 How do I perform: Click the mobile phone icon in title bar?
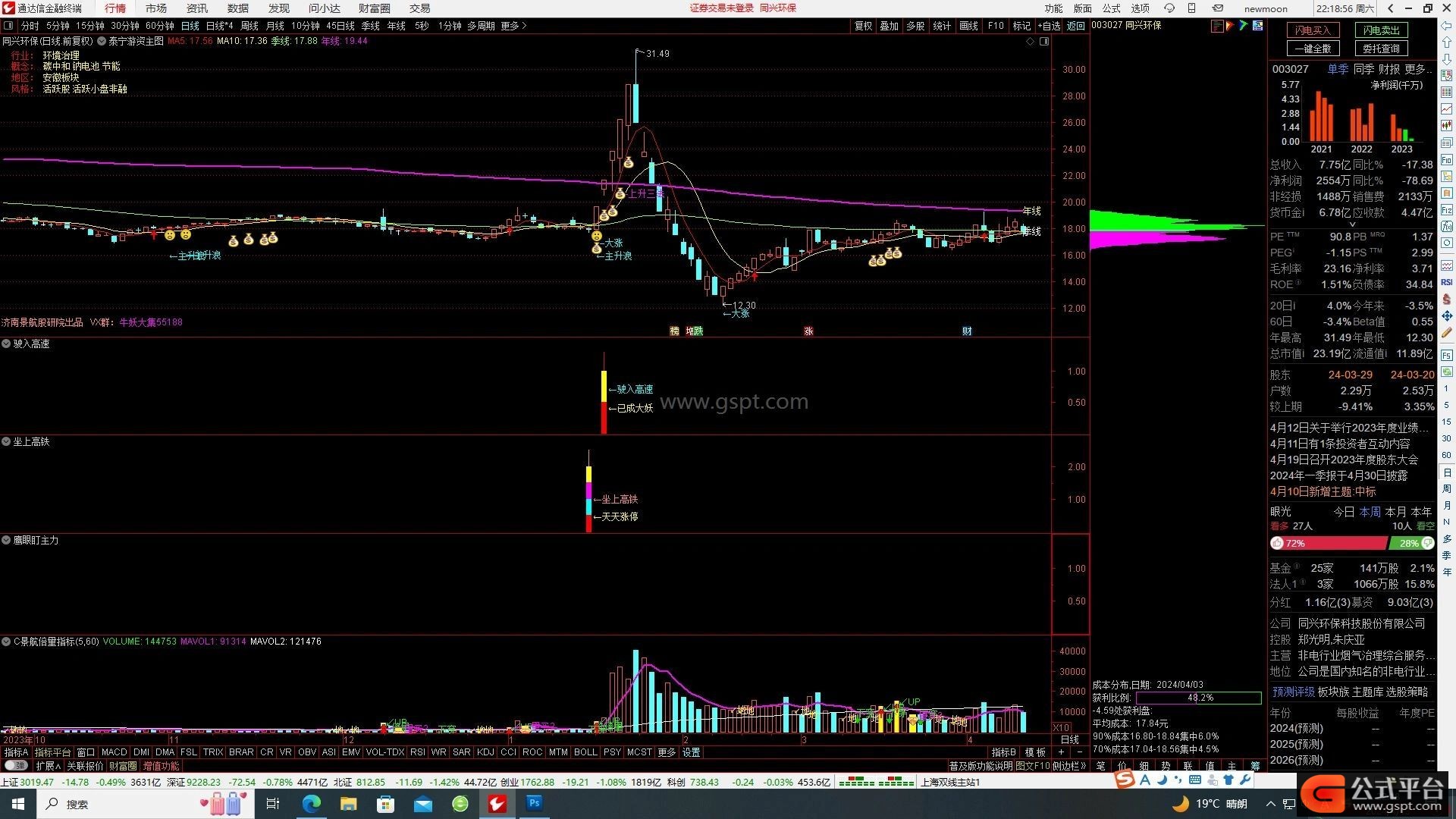pyautogui.click(x=1191, y=8)
